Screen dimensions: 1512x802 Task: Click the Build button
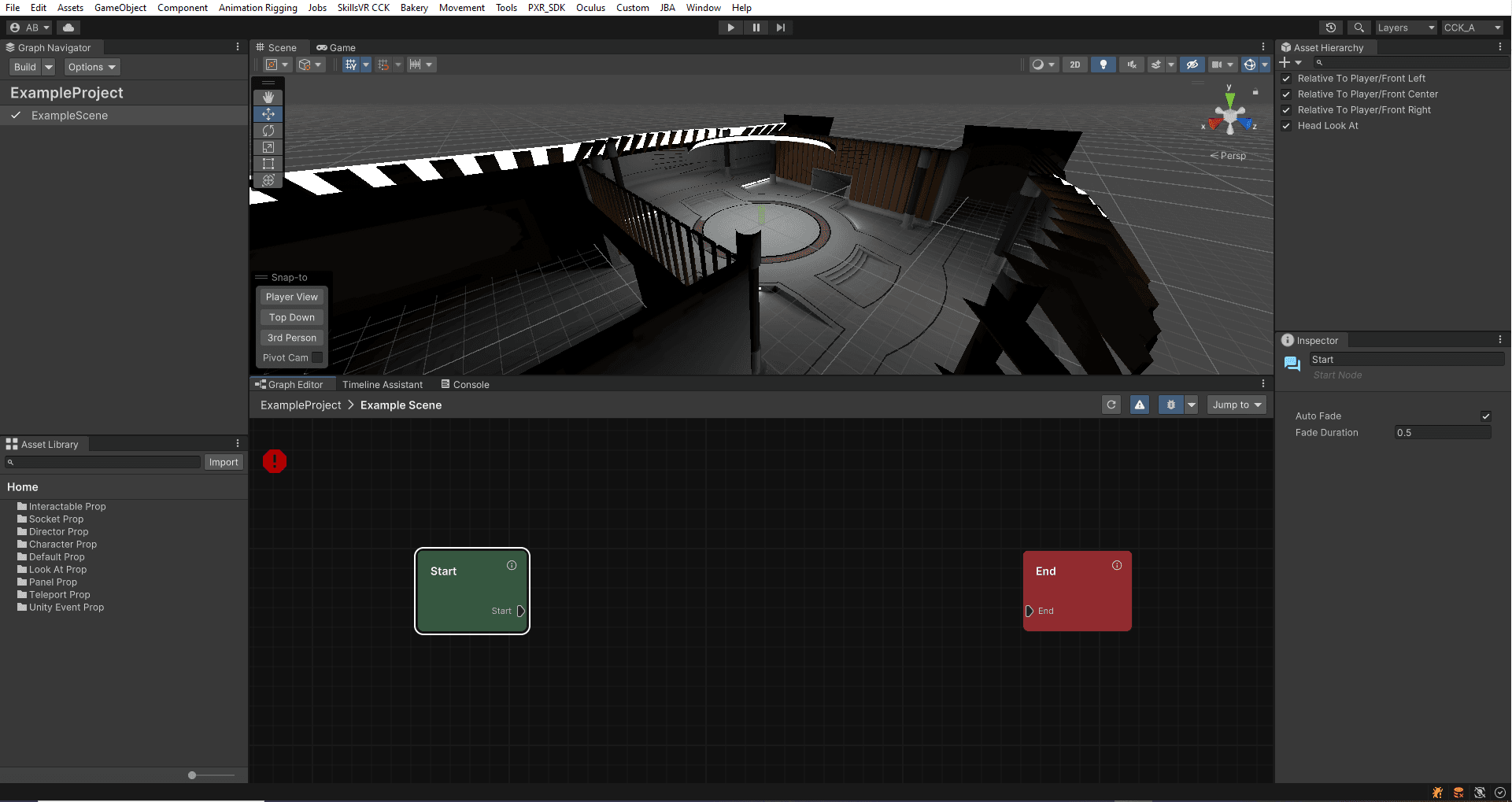click(25, 67)
